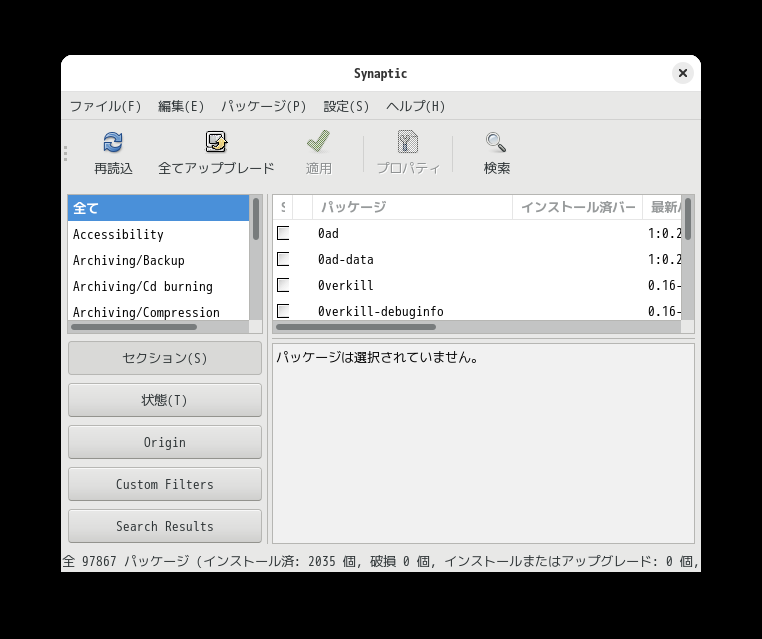Viewport: 762px width, 639px height.
Task: Select the Archiving/Backup section
Action: (x=158, y=260)
